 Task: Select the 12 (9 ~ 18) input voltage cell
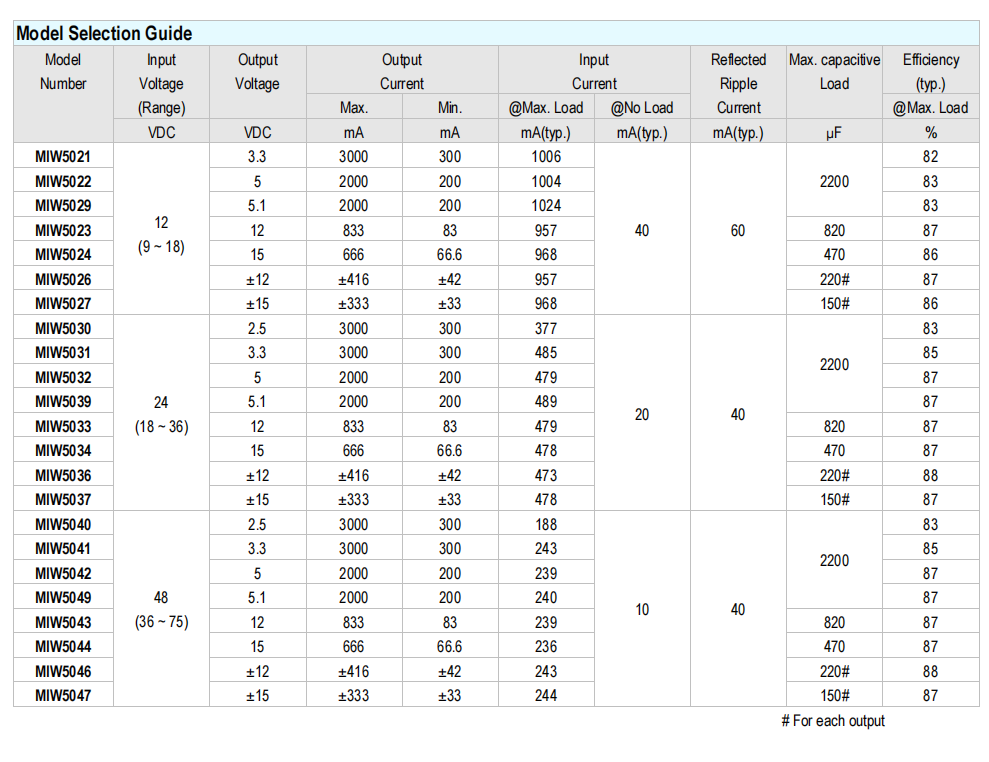click(161, 232)
